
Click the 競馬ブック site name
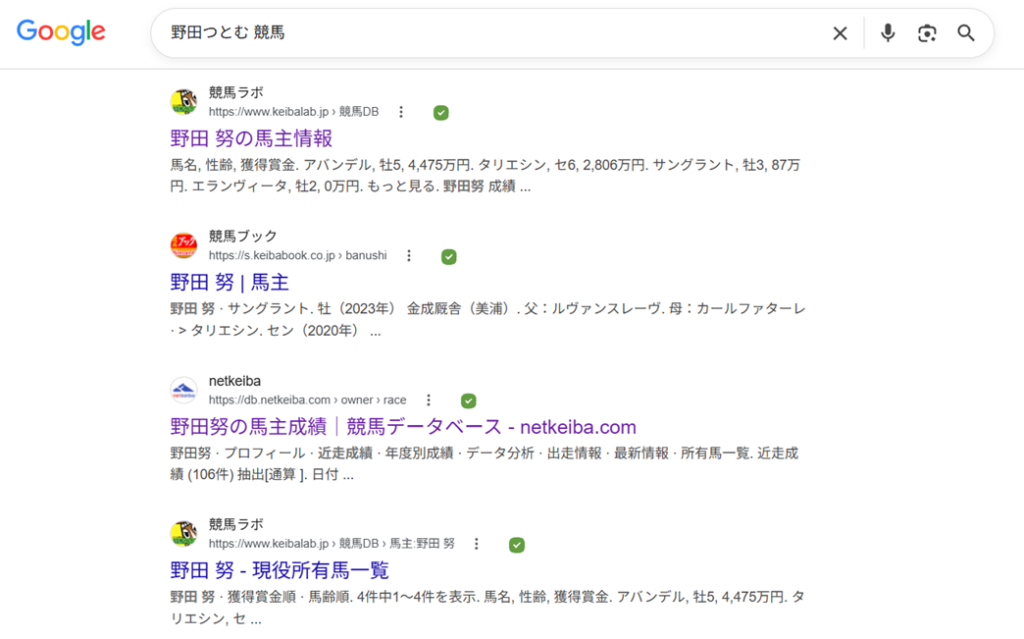pyautogui.click(x=243, y=236)
